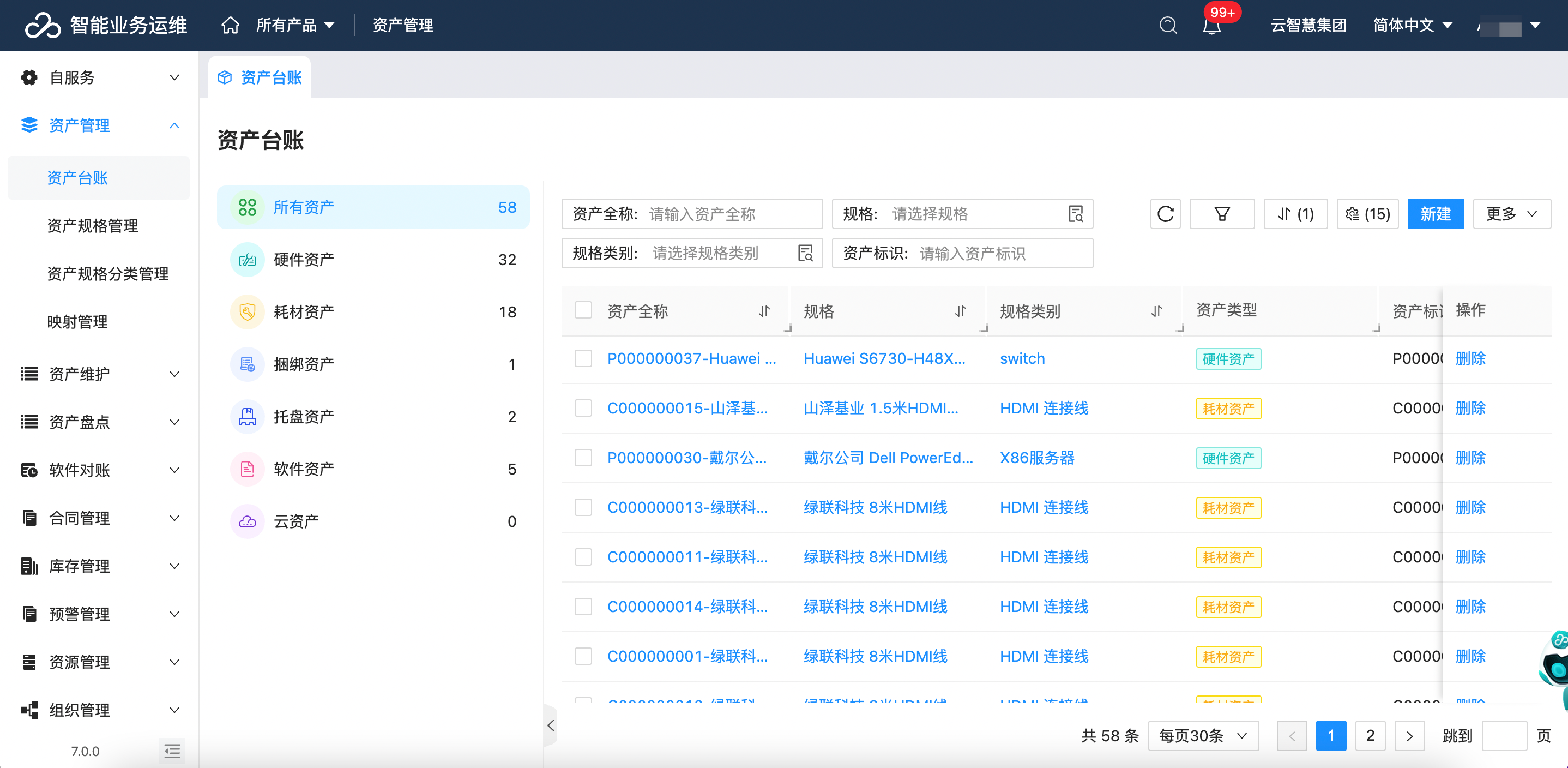Screen dimensions: 1568x768
Task: Open the filter funnel icon
Action: tap(1221, 214)
